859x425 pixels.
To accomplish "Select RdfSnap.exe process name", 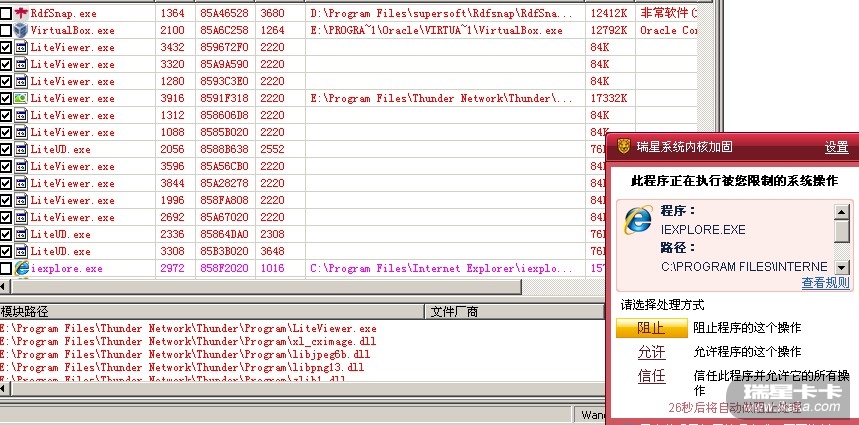I will pyautogui.click(x=66, y=13).
